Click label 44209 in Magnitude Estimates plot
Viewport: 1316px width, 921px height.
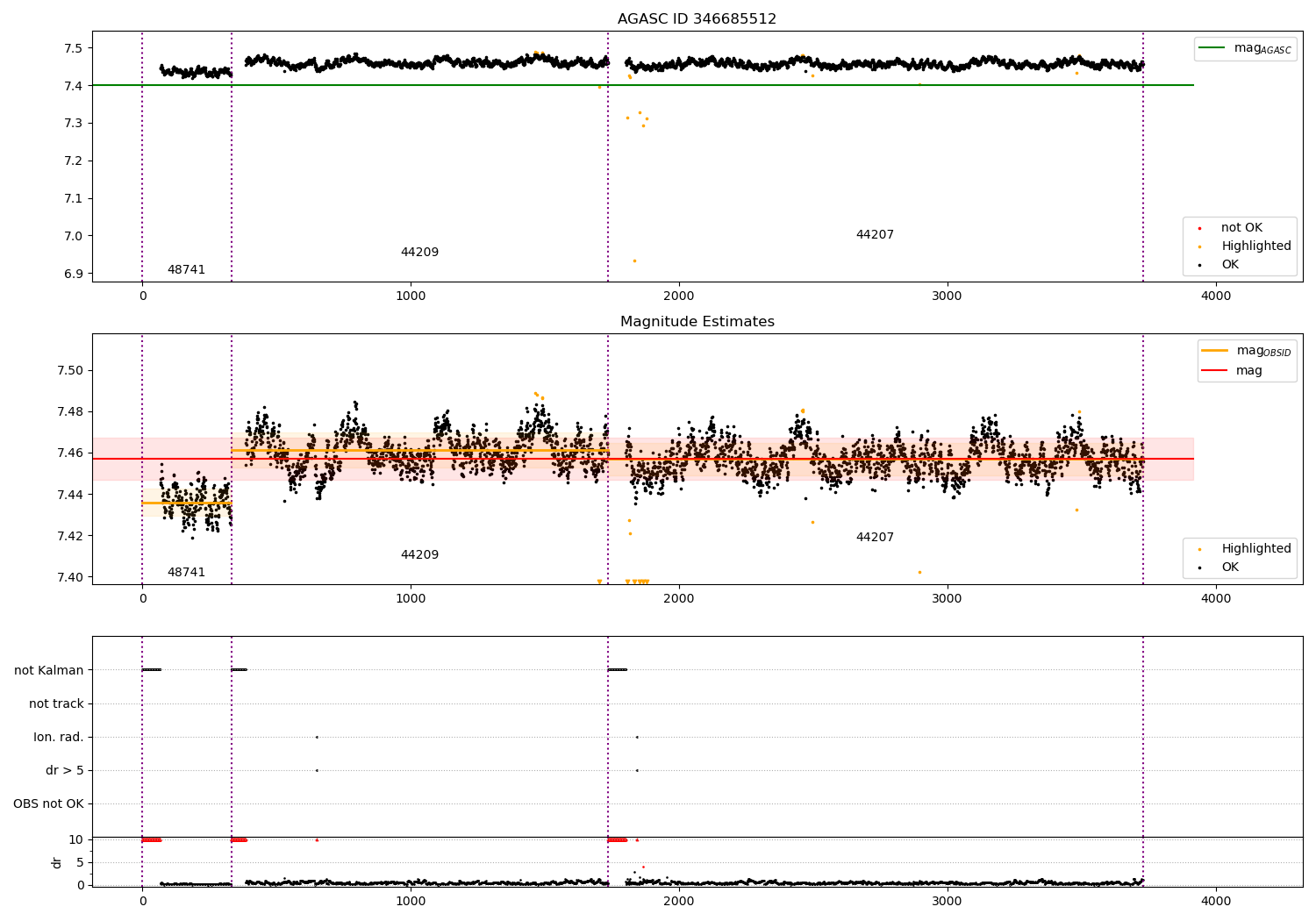(x=419, y=555)
